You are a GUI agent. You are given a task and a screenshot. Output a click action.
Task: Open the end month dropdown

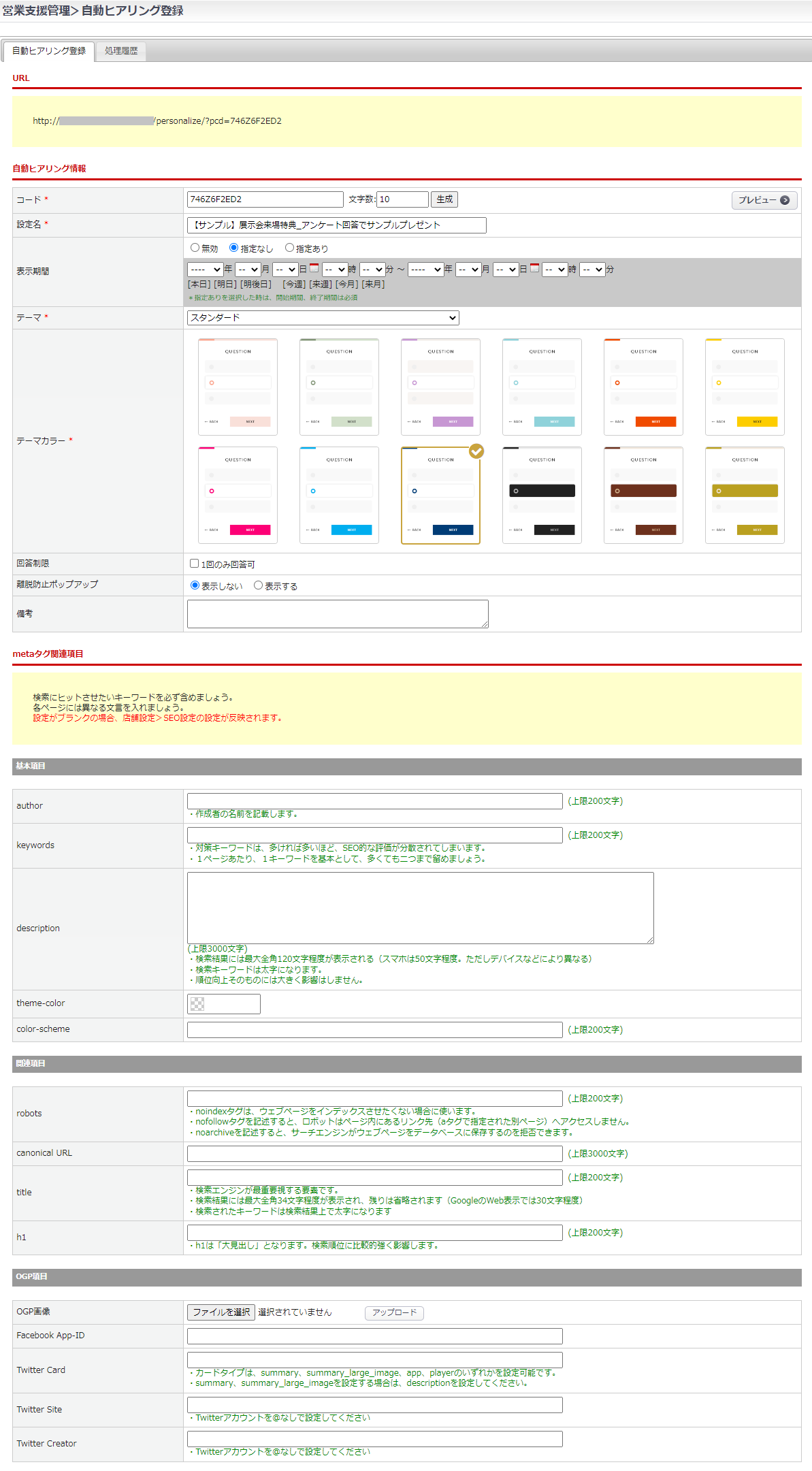(468, 270)
